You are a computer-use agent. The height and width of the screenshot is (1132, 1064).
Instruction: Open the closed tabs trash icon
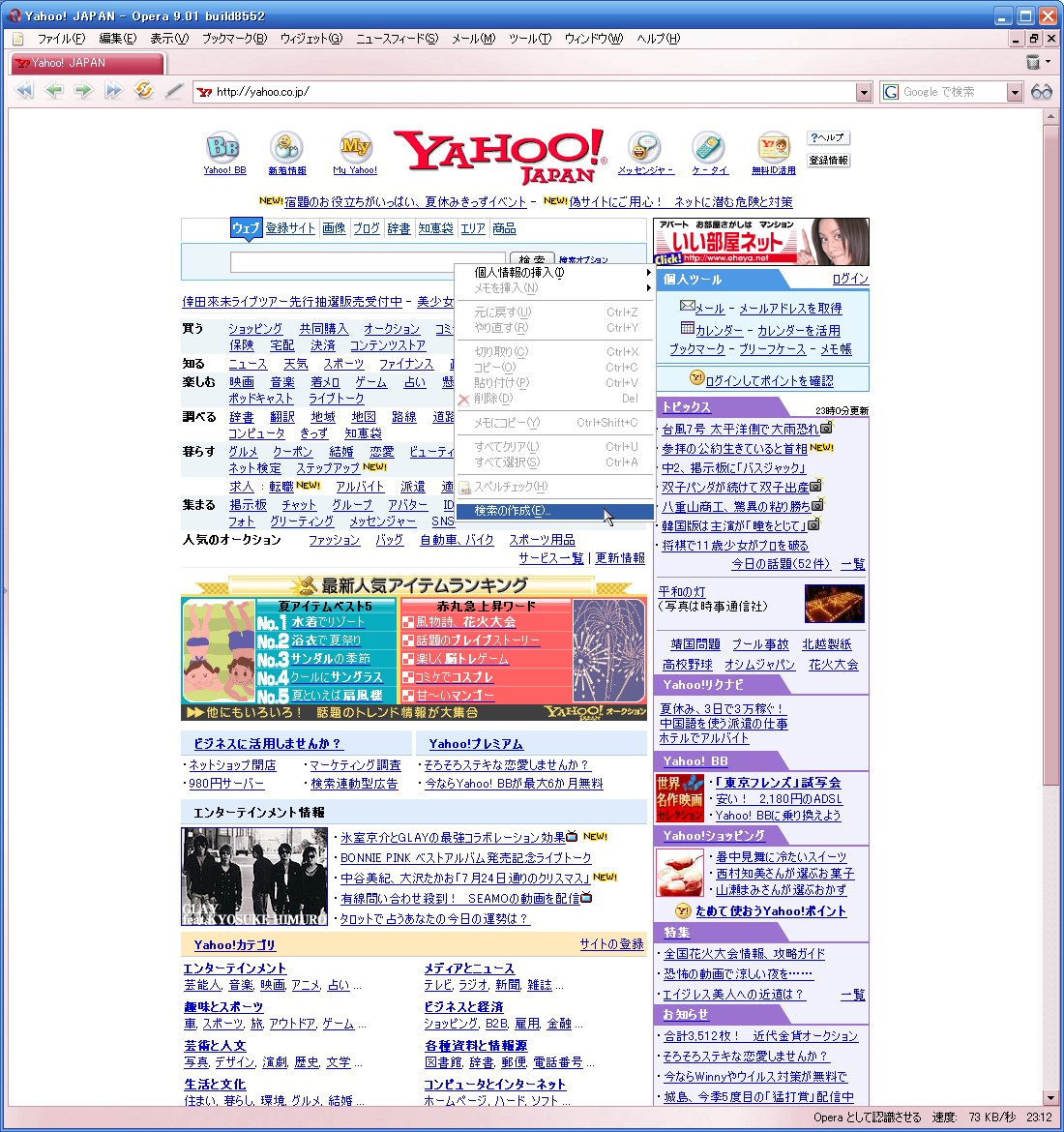(1033, 62)
